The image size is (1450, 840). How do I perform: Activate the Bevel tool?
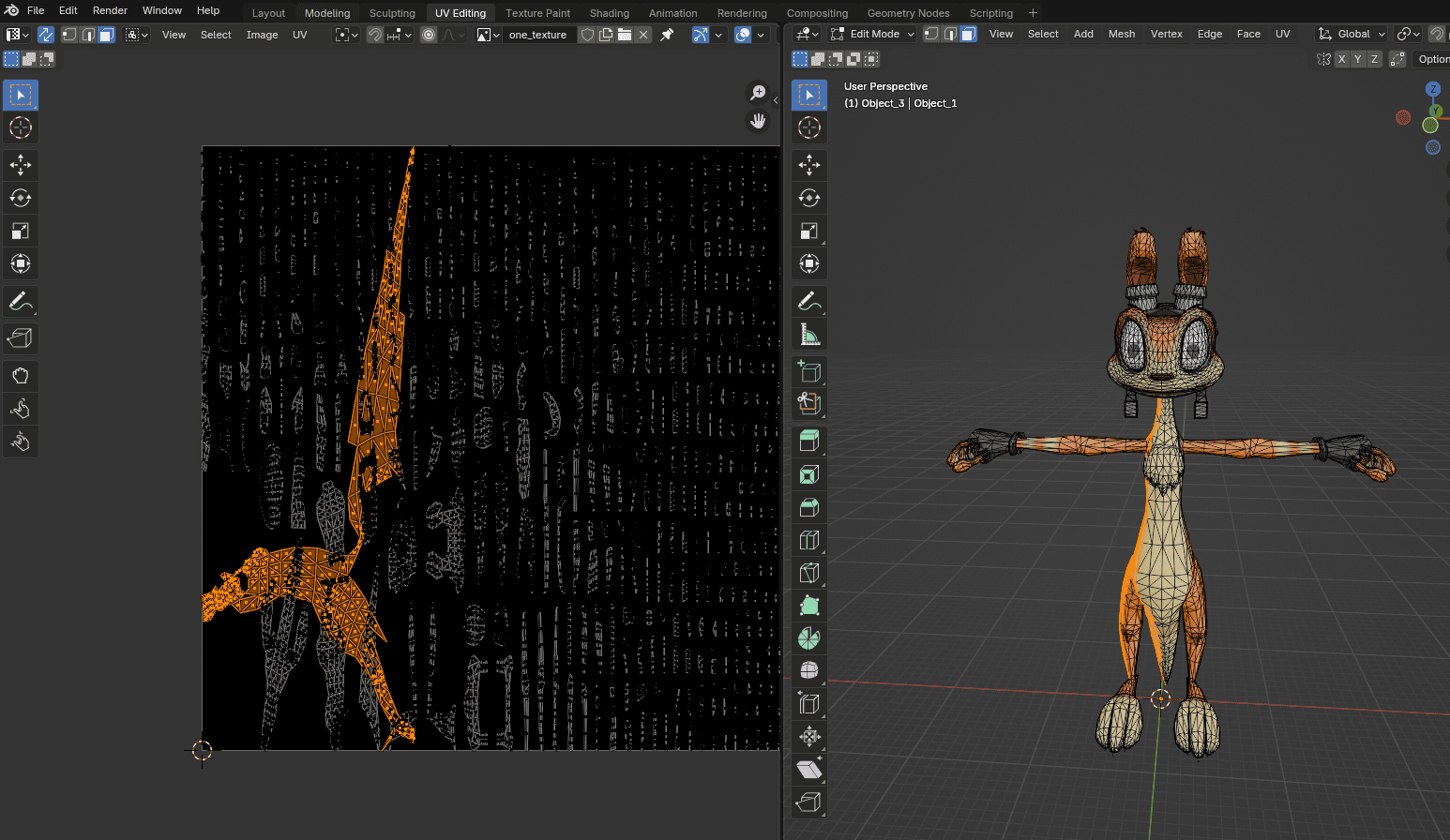[809, 507]
